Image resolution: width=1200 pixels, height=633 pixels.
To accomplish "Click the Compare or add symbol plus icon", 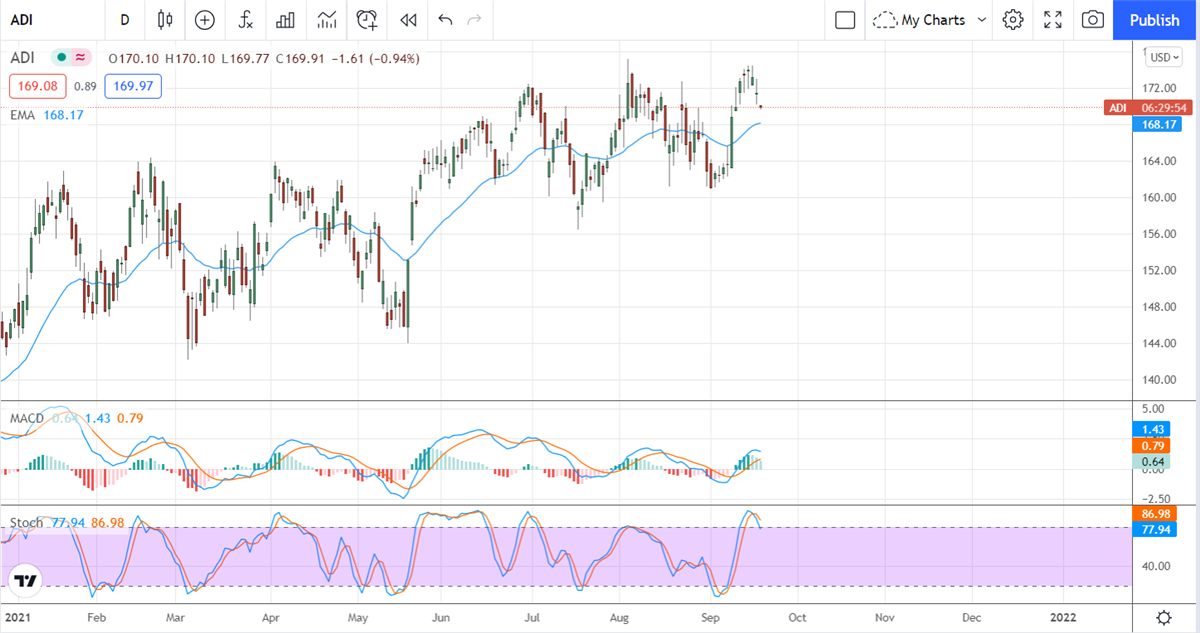I will click(205, 20).
